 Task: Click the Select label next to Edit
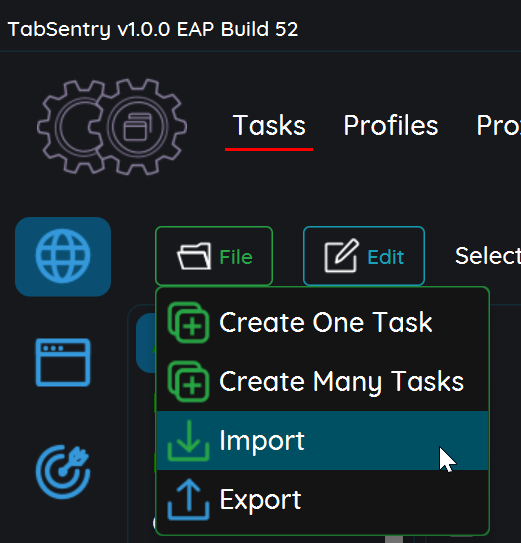[x=488, y=256]
